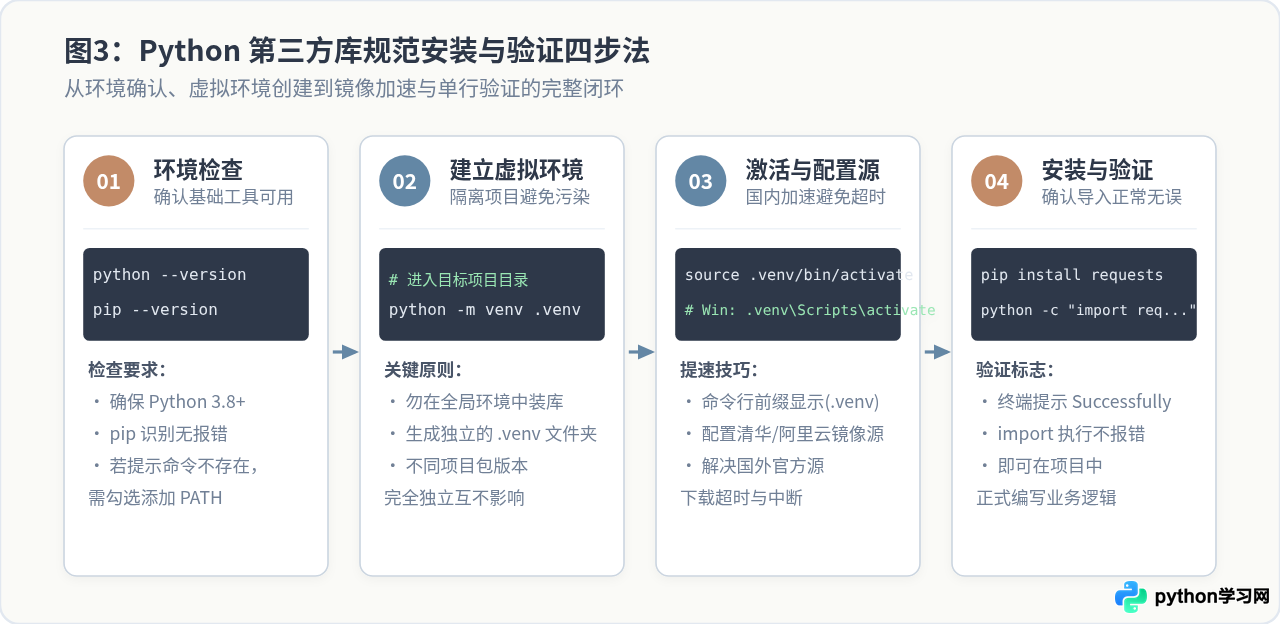Click the '关键原则：' label
This screenshot has height=624, width=1280.
click(x=423, y=370)
